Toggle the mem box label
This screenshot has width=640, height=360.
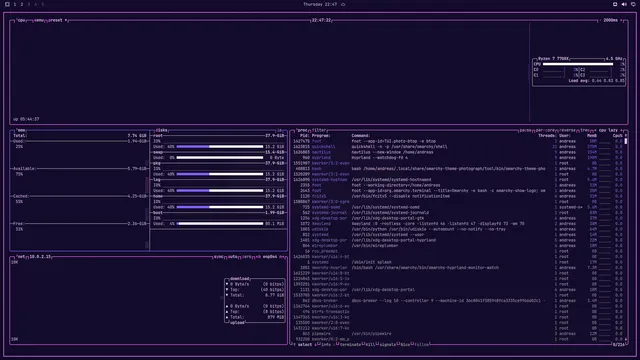coord(21,130)
